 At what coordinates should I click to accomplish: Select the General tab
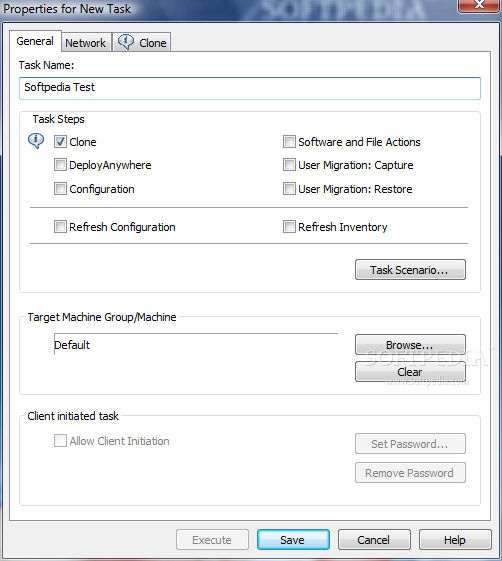pyautogui.click(x=35, y=41)
